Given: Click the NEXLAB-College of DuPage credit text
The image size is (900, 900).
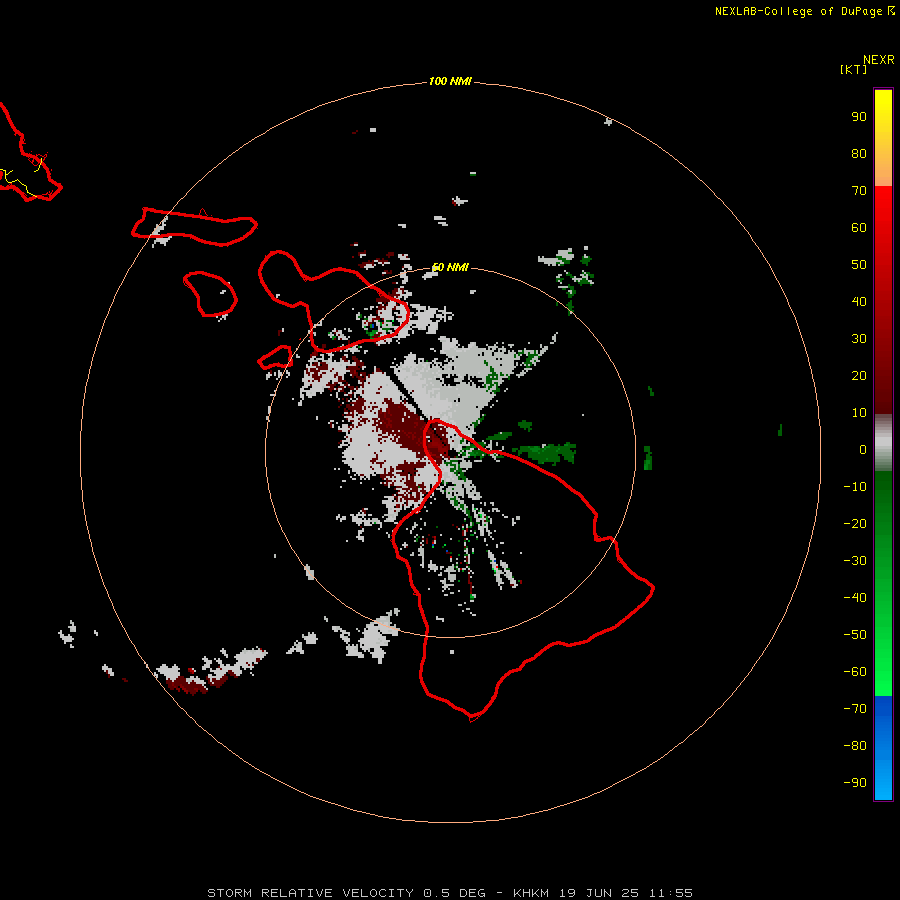Looking at the screenshot, I should pyautogui.click(x=804, y=11).
